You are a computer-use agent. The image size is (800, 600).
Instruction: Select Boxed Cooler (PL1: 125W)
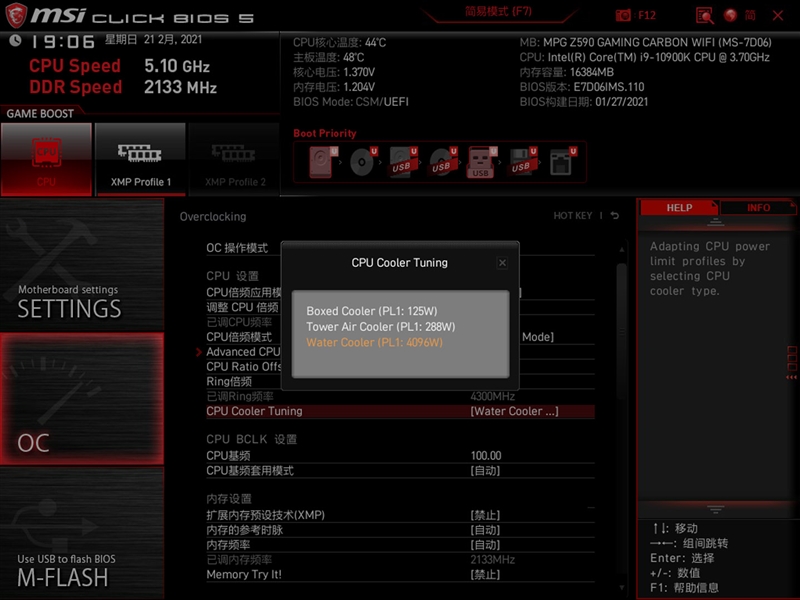(x=371, y=311)
